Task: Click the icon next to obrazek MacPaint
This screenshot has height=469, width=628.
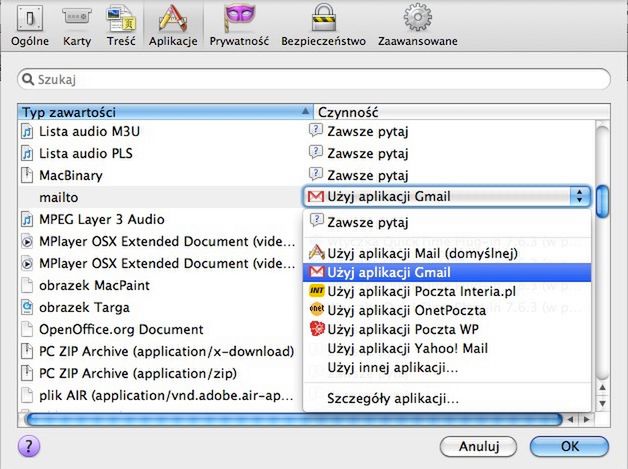Action: pos(27,286)
